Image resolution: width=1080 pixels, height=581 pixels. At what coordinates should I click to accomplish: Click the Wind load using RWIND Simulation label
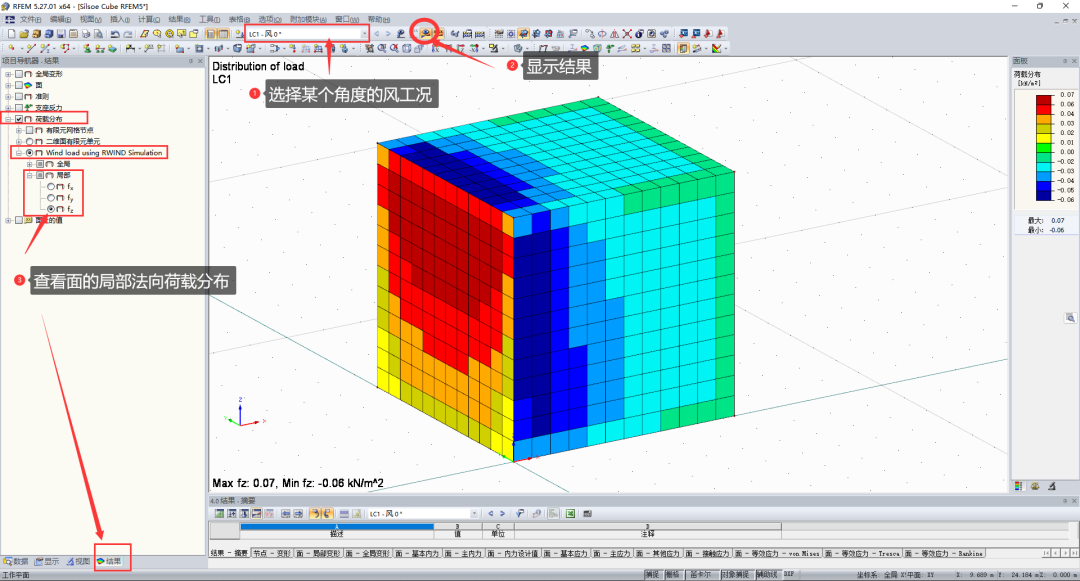coord(104,153)
